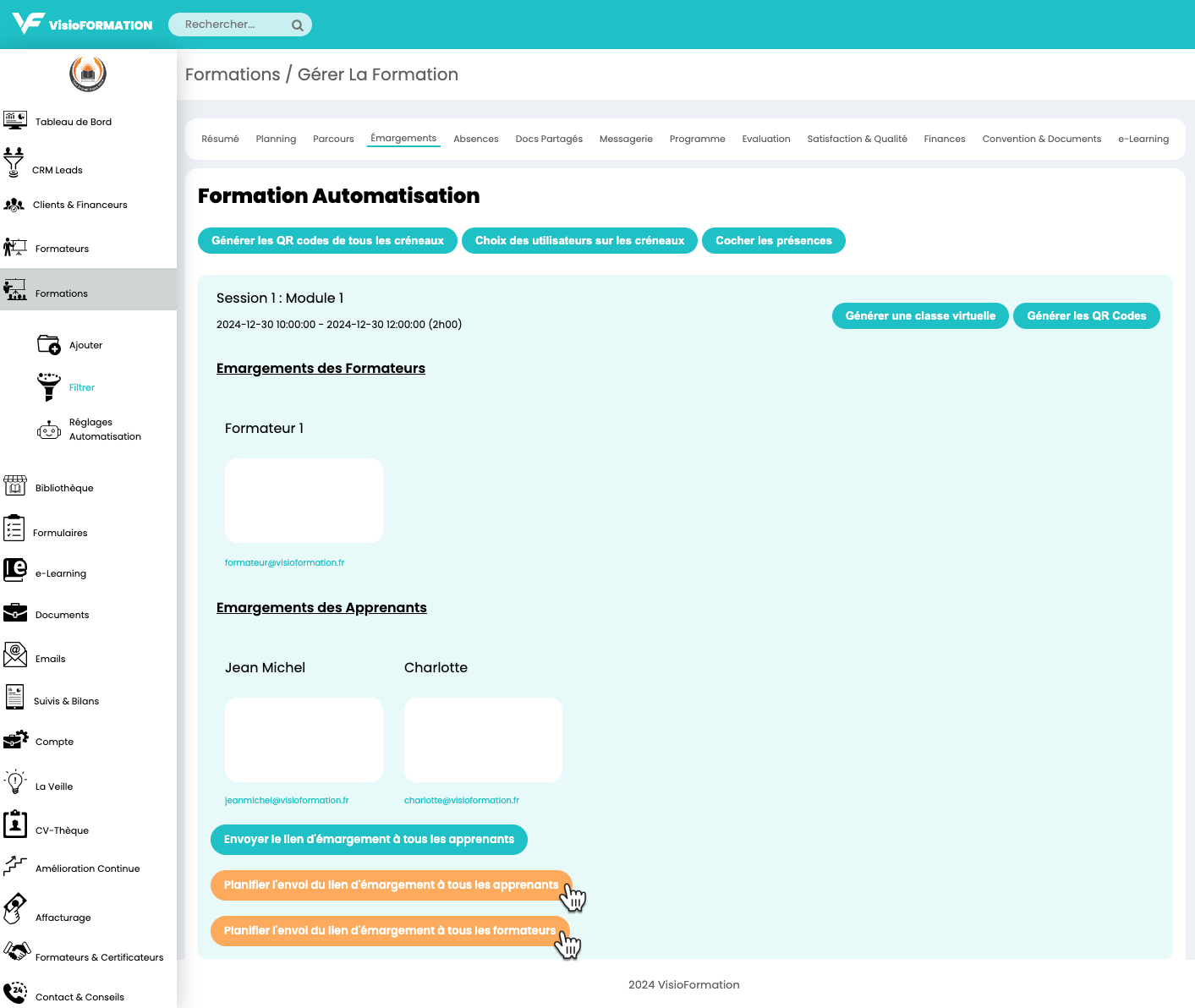Select the Émargements tab
The image size is (1195, 1008).
tap(403, 138)
